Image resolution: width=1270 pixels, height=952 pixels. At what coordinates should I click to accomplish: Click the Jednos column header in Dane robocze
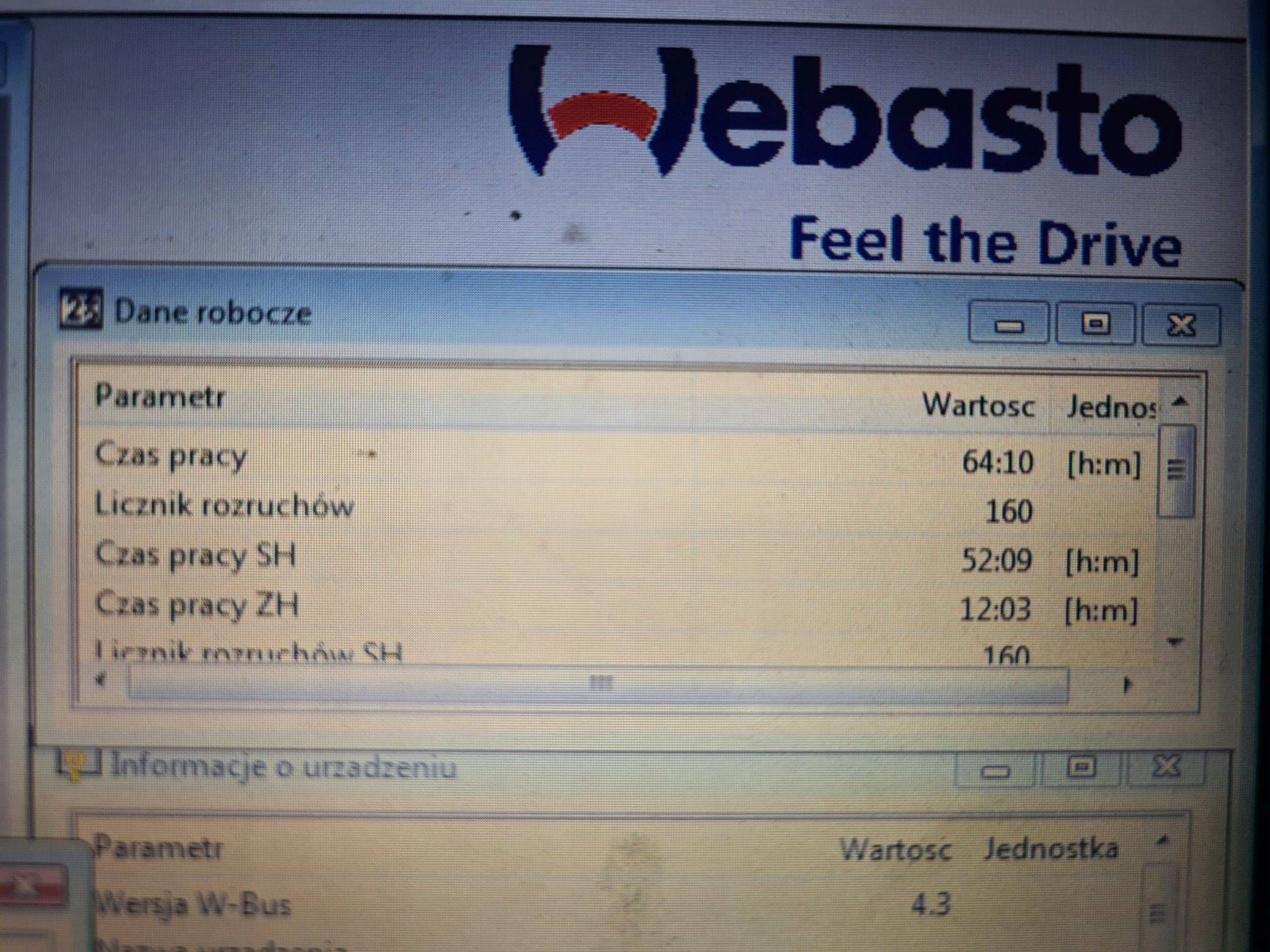[x=1111, y=407]
